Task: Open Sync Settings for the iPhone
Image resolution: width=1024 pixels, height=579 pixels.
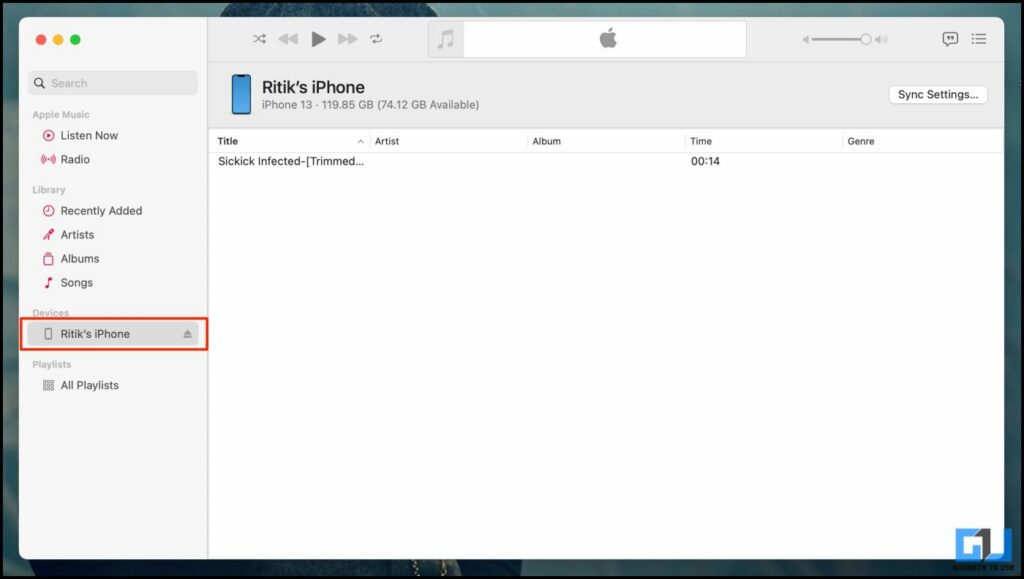Action: (x=937, y=94)
